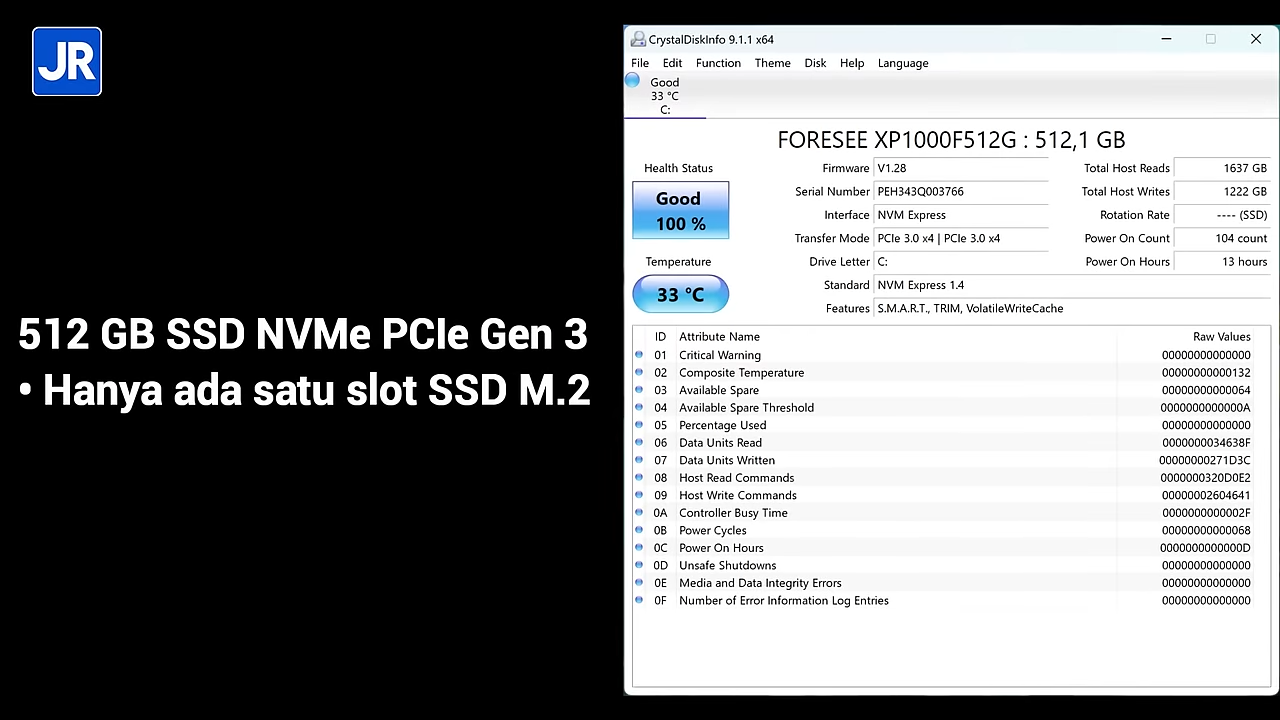
Task: Open the Language menu
Action: [903, 63]
